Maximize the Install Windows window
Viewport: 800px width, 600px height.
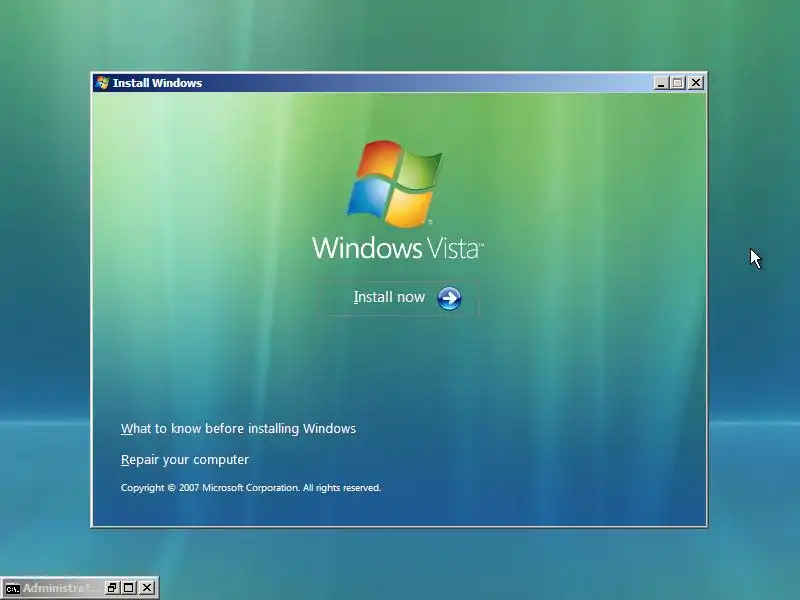coord(678,83)
